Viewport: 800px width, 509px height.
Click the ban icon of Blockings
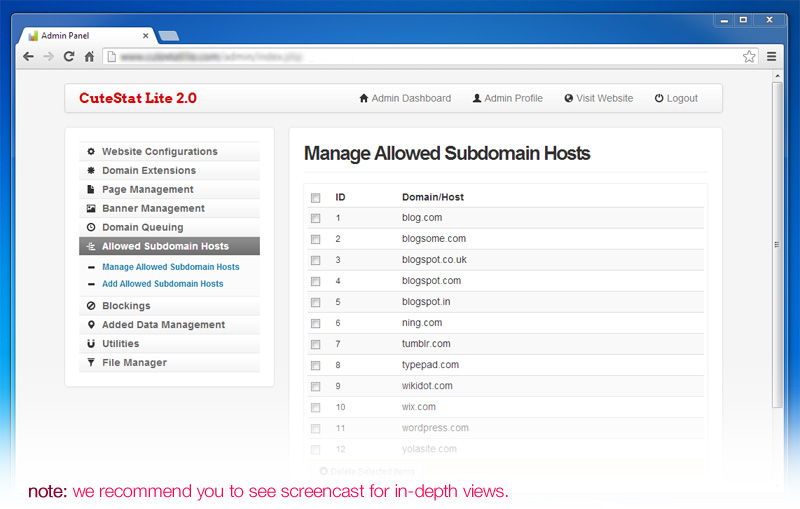tap(91, 306)
